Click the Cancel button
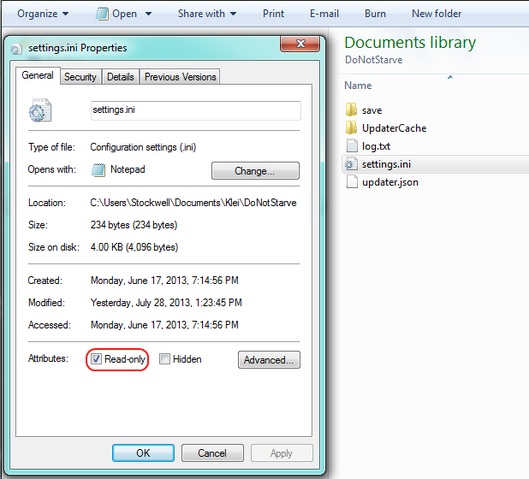Viewport: 529px width, 479px height. [212, 453]
